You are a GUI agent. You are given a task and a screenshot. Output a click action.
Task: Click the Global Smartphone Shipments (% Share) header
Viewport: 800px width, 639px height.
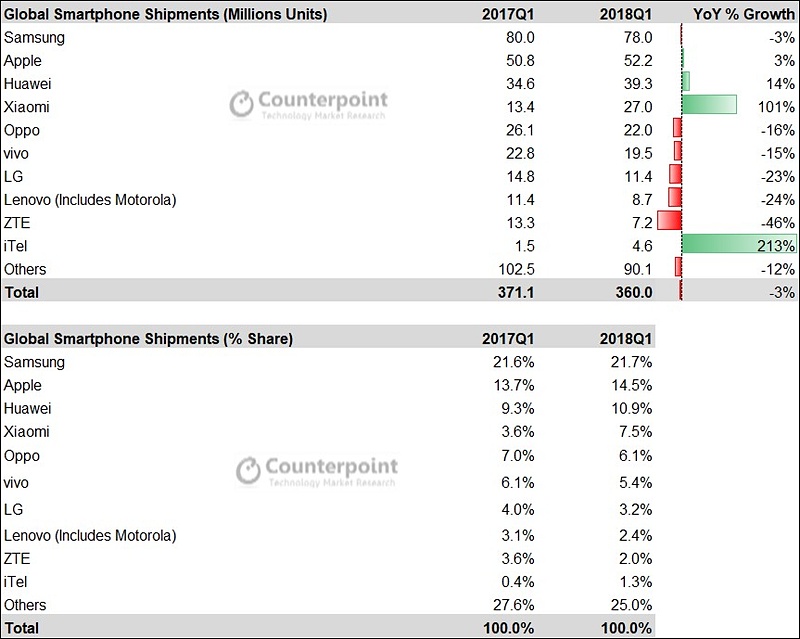coord(148,339)
